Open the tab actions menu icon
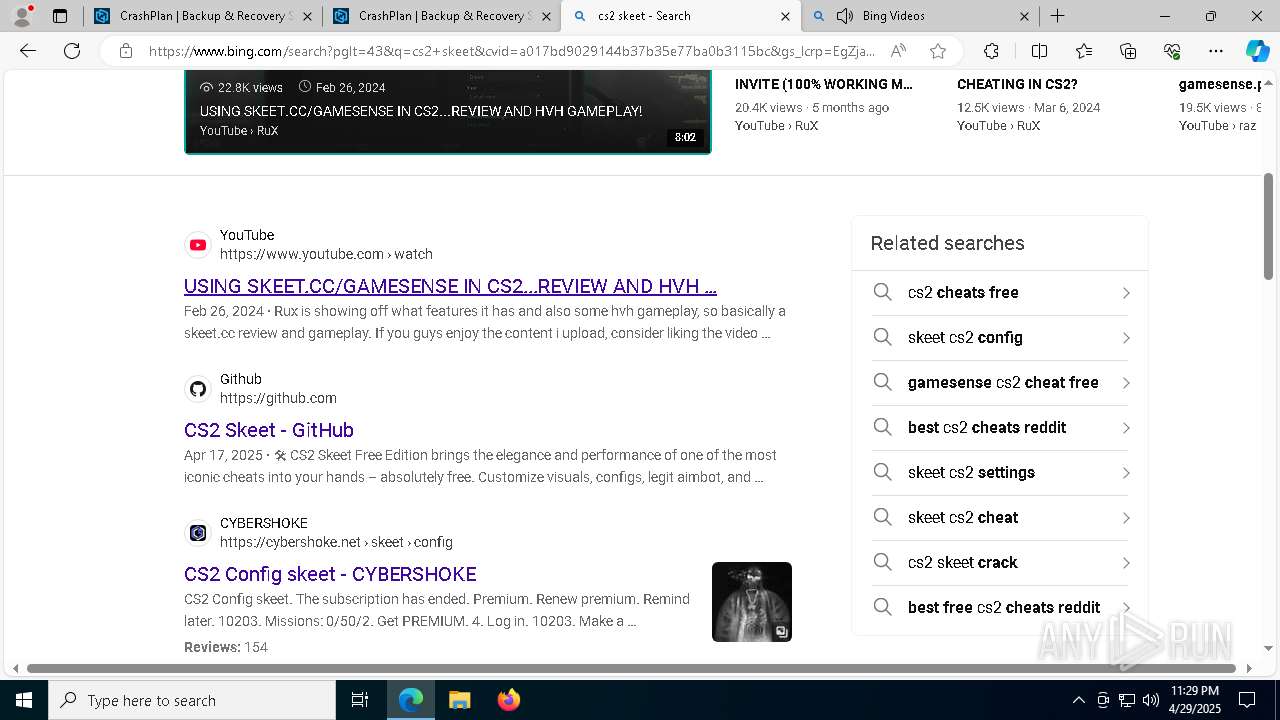Image resolution: width=1280 pixels, height=720 pixels. pyautogui.click(x=60, y=16)
